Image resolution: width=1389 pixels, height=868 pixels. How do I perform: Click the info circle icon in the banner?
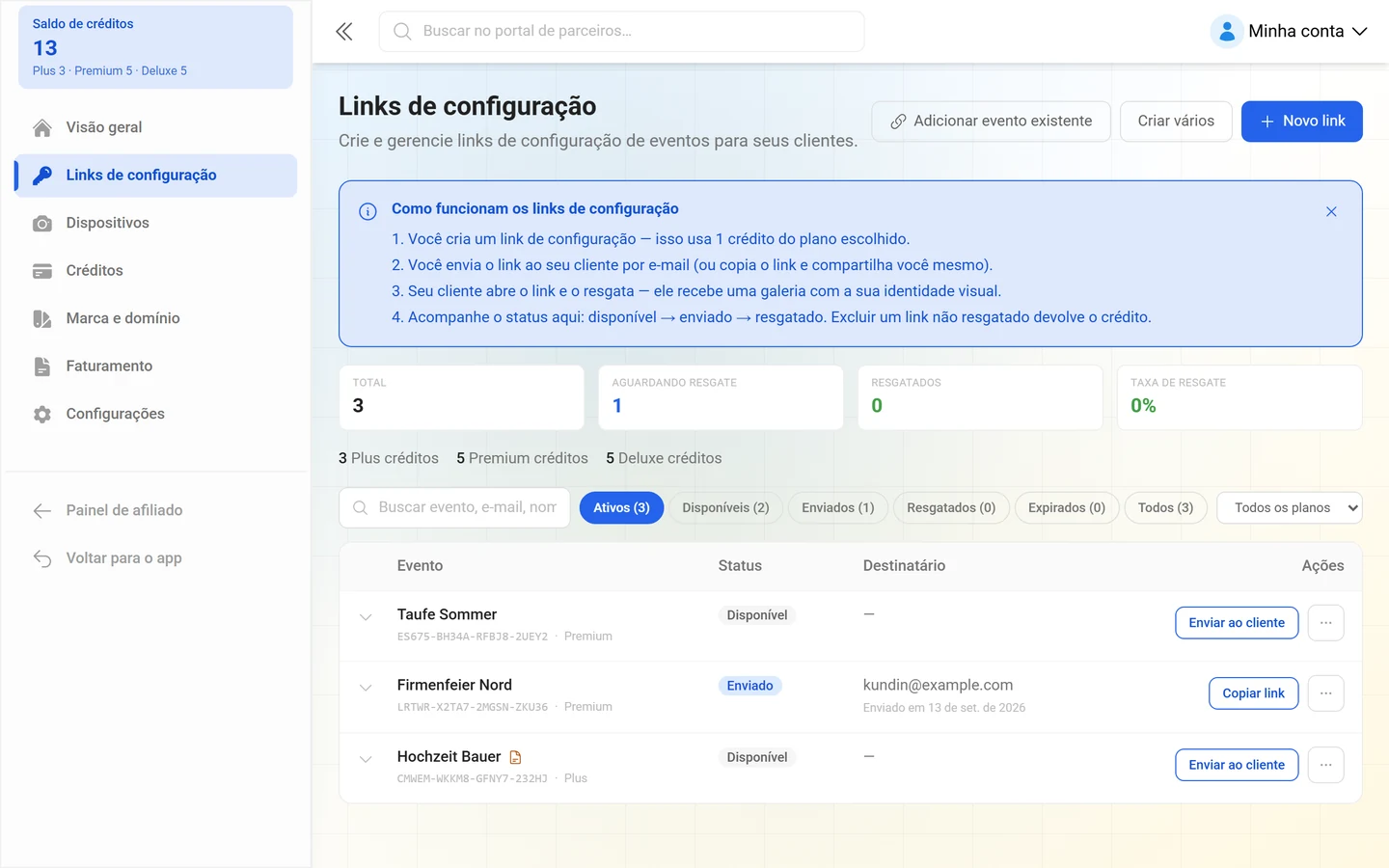(368, 212)
